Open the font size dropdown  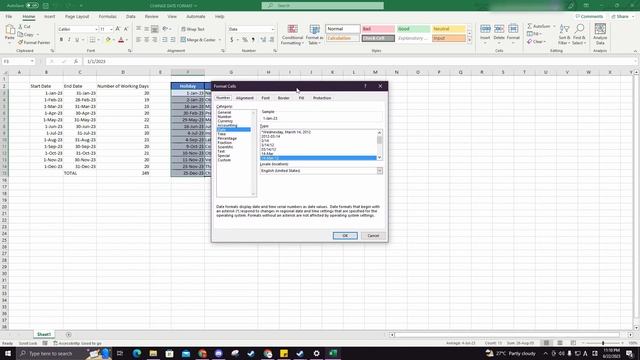coord(111,29)
